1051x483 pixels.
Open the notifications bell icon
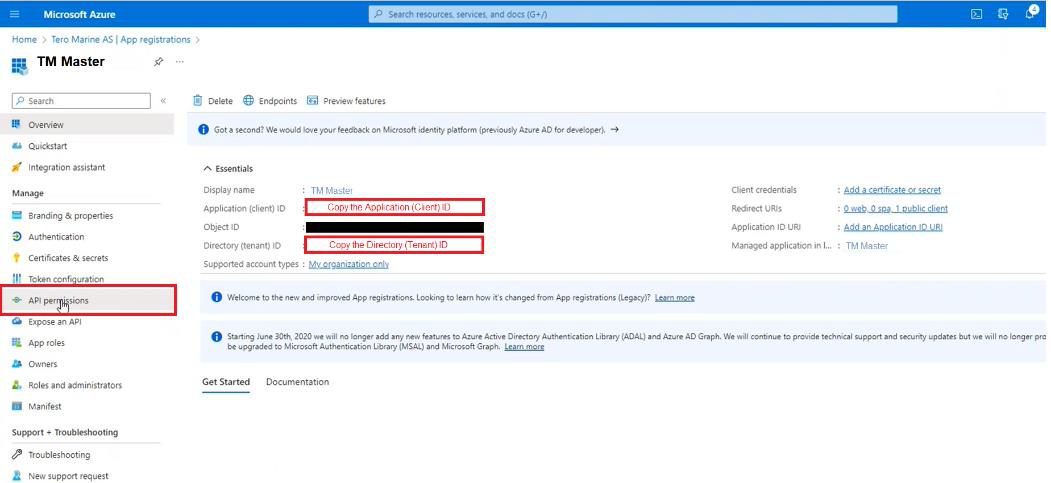pyautogui.click(x=1029, y=14)
